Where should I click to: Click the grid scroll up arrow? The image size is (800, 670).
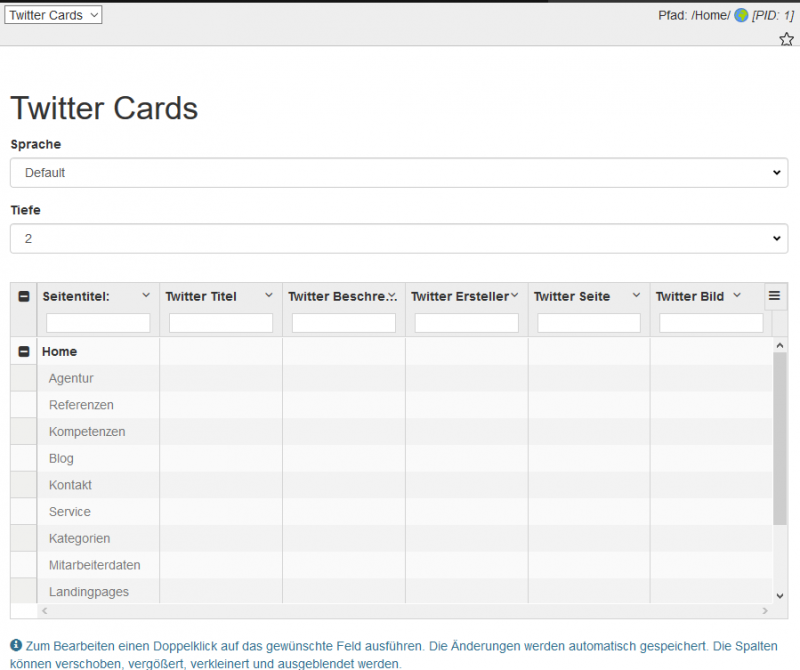780,345
